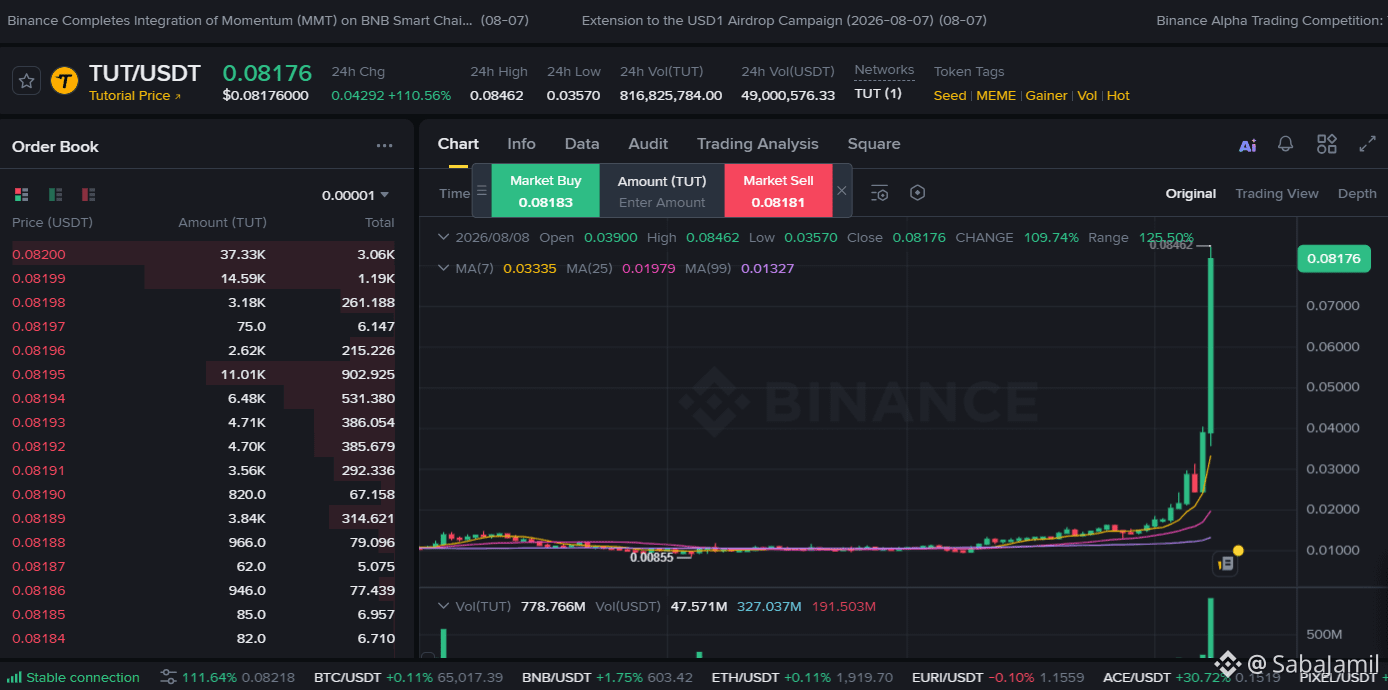This screenshot has width=1388, height=690.
Task: Show only buy orders view icon
Action: coord(56,194)
